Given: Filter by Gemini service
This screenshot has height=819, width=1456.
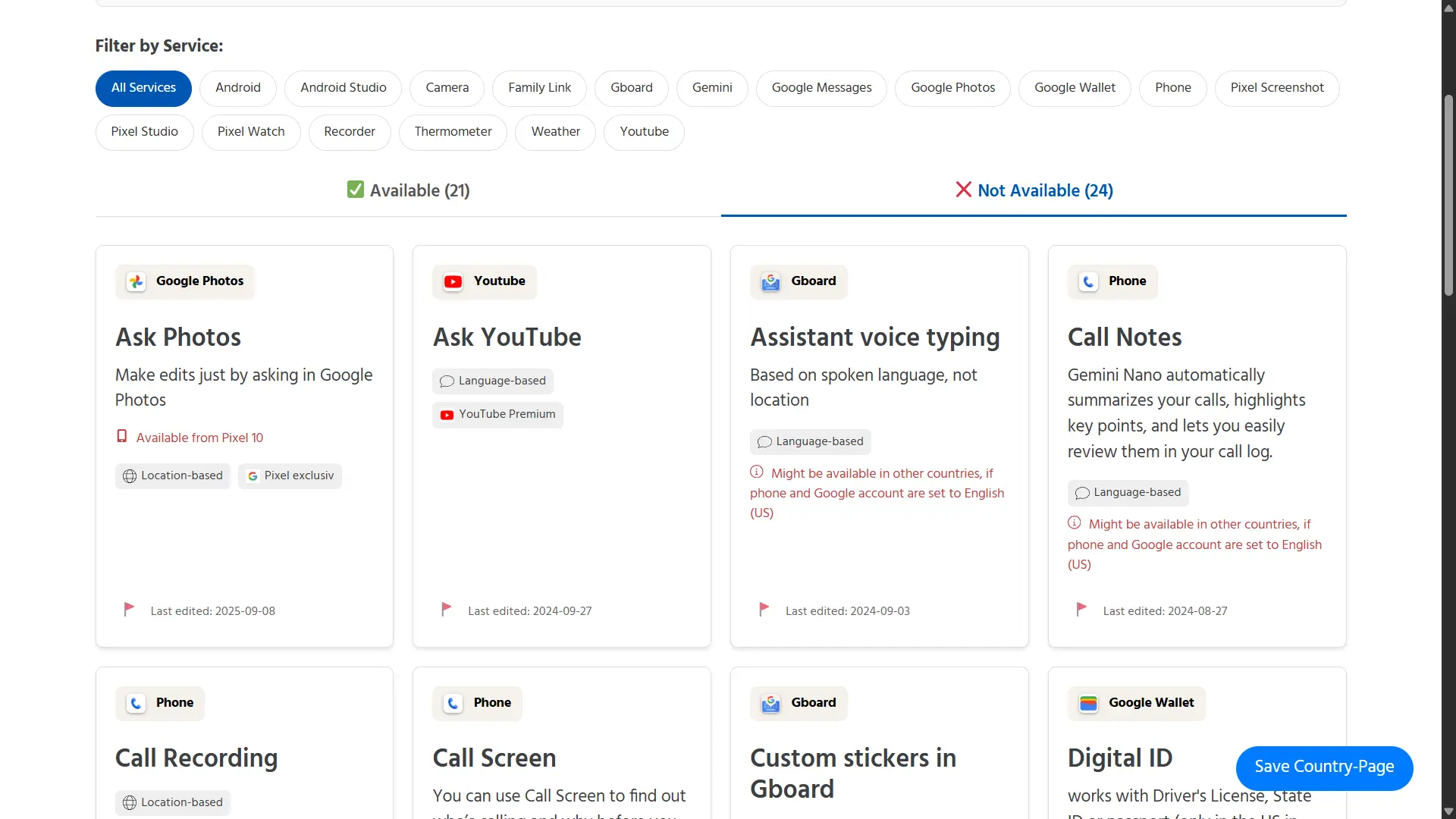Looking at the screenshot, I should click(712, 88).
